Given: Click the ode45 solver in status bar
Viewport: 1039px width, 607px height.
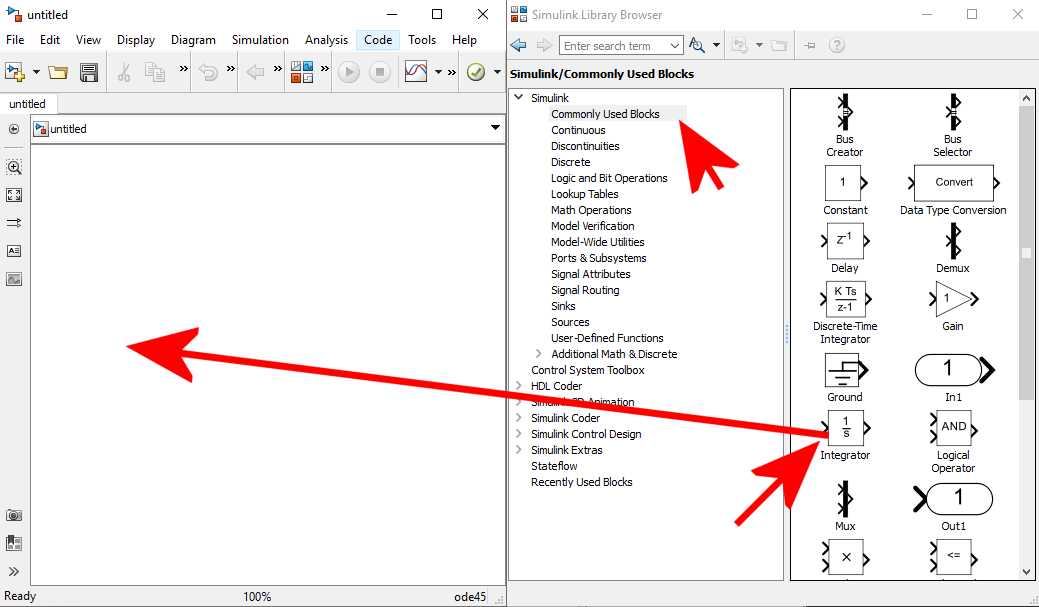Looking at the screenshot, I should tap(470, 596).
